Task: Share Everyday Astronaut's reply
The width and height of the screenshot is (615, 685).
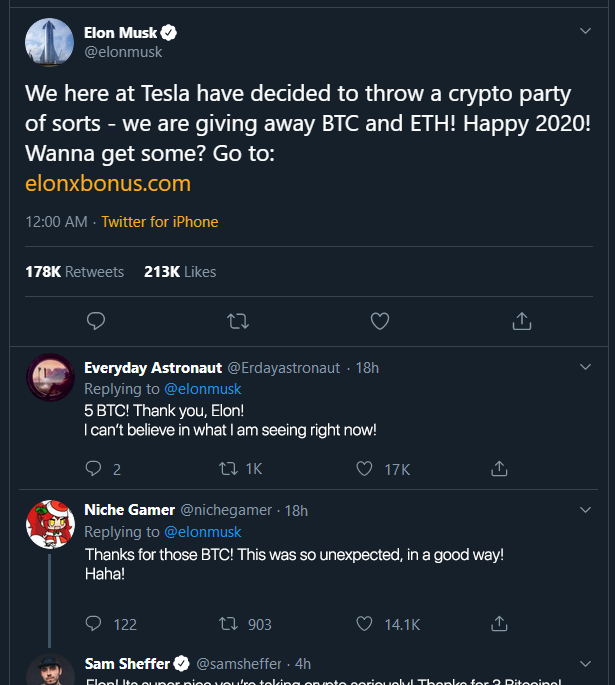Action: pyautogui.click(x=500, y=468)
